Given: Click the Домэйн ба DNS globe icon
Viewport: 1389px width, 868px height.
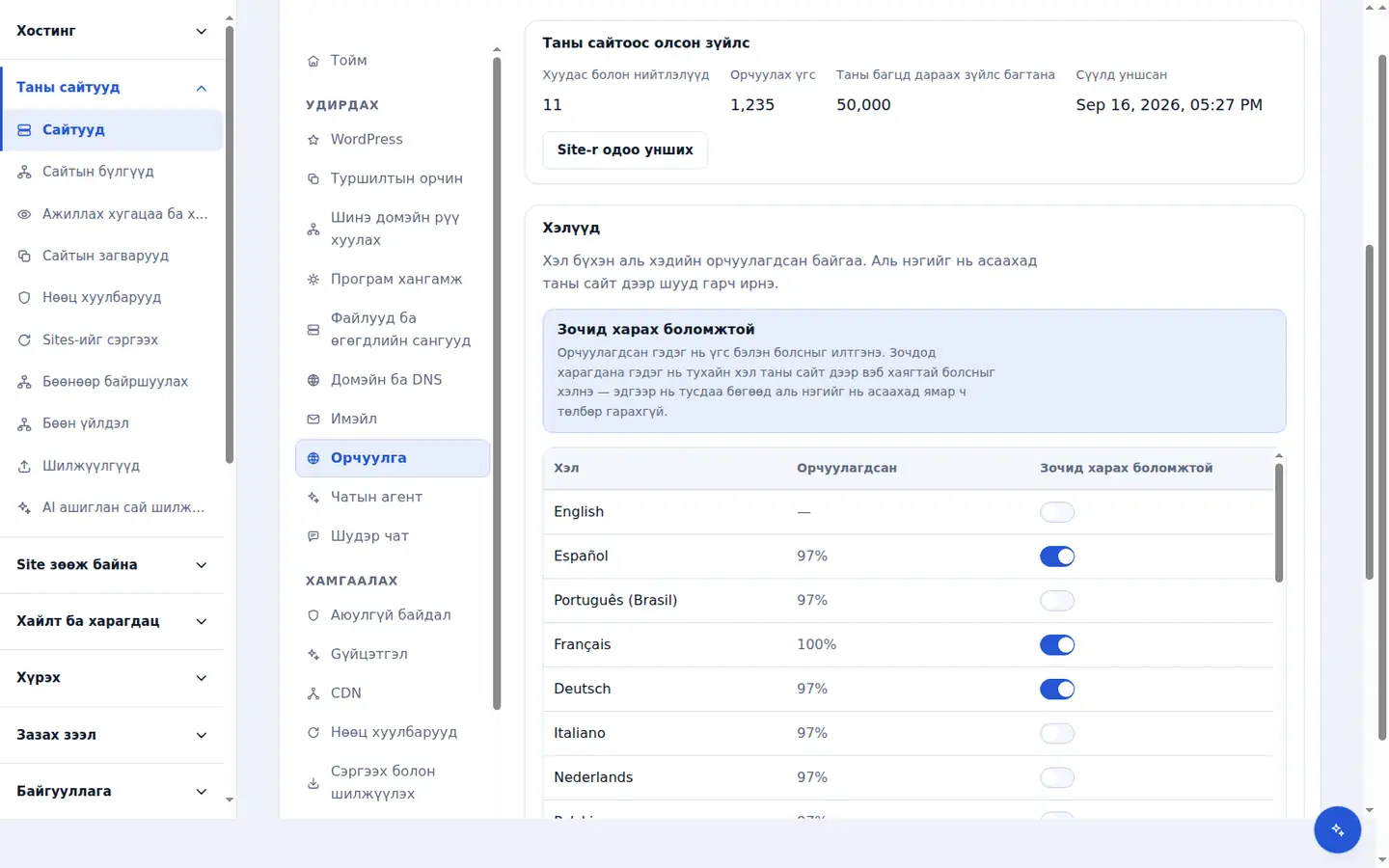Looking at the screenshot, I should tap(313, 380).
